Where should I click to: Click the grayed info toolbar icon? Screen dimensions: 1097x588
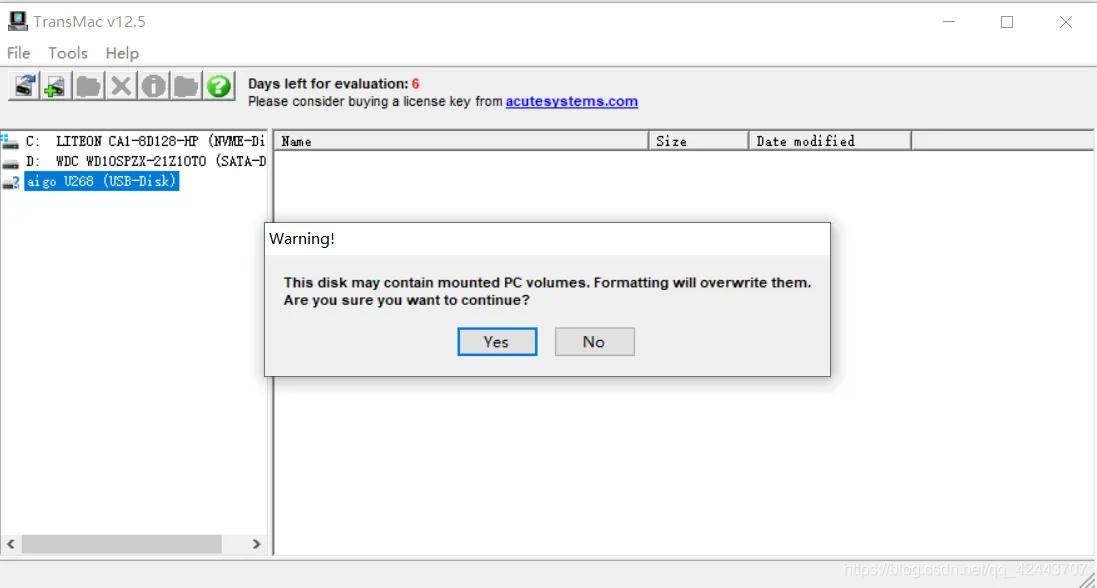click(x=154, y=86)
